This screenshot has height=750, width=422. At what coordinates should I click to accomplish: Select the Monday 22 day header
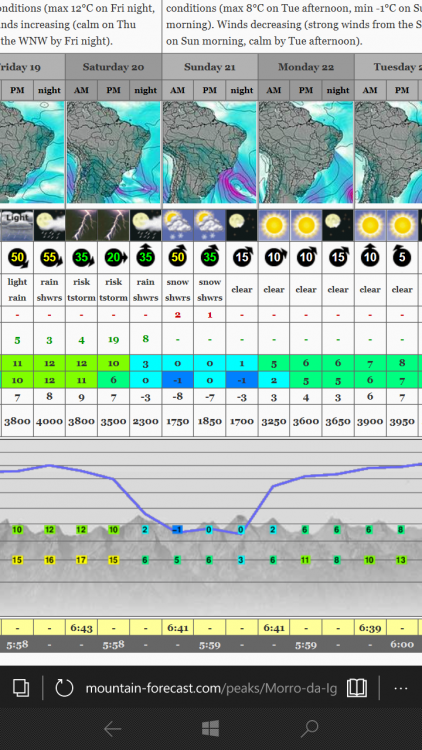coord(306,66)
